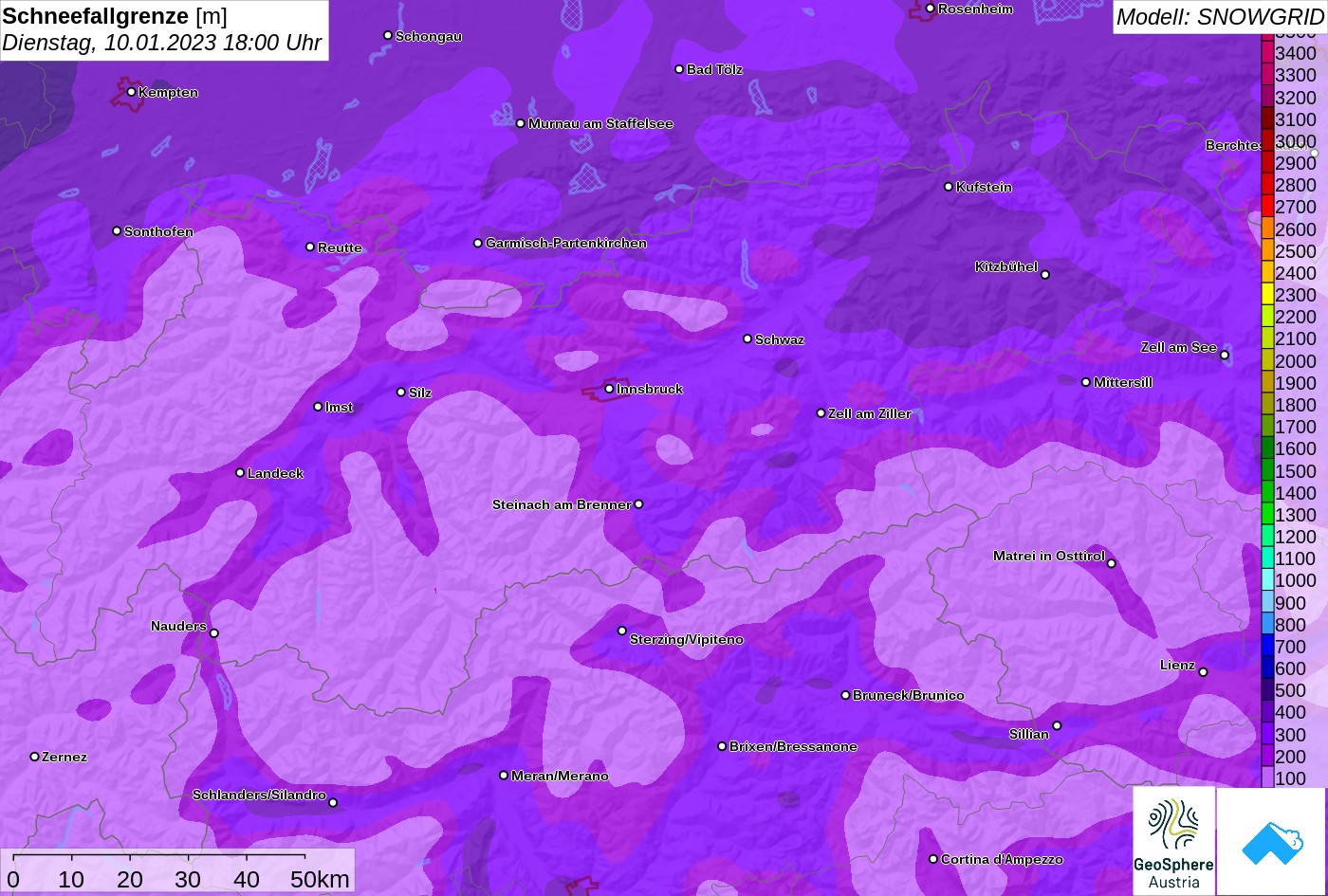
Task: Click the Steinach am Brenner marker dot
Action: pos(638,504)
